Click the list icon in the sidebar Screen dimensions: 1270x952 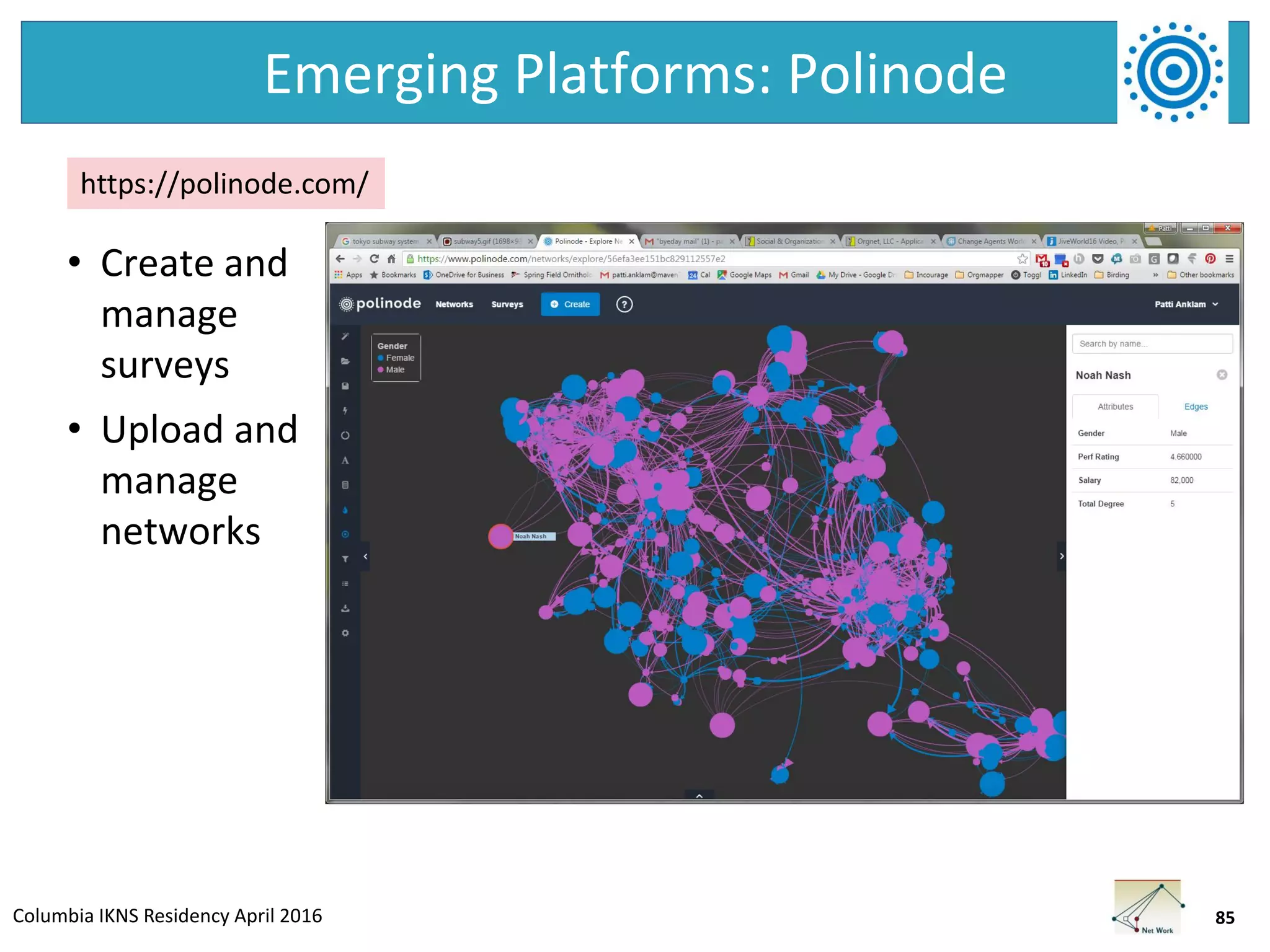(345, 584)
